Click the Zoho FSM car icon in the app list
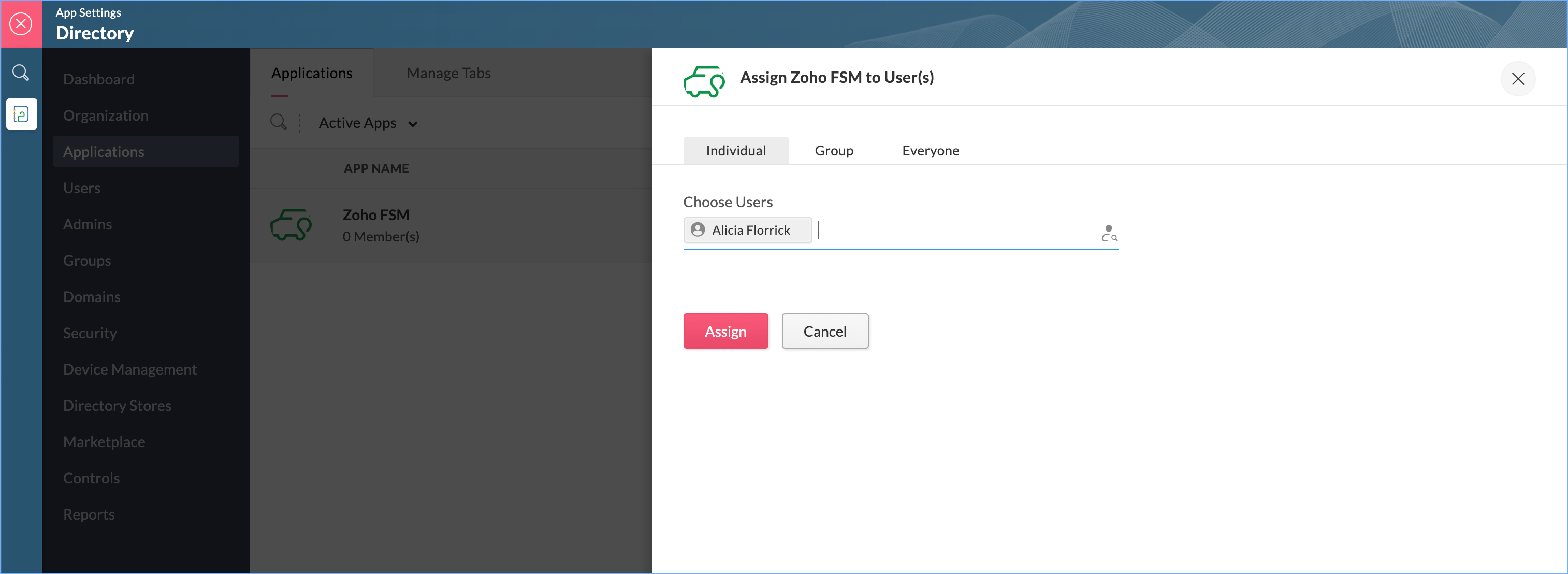 (x=291, y=225)
